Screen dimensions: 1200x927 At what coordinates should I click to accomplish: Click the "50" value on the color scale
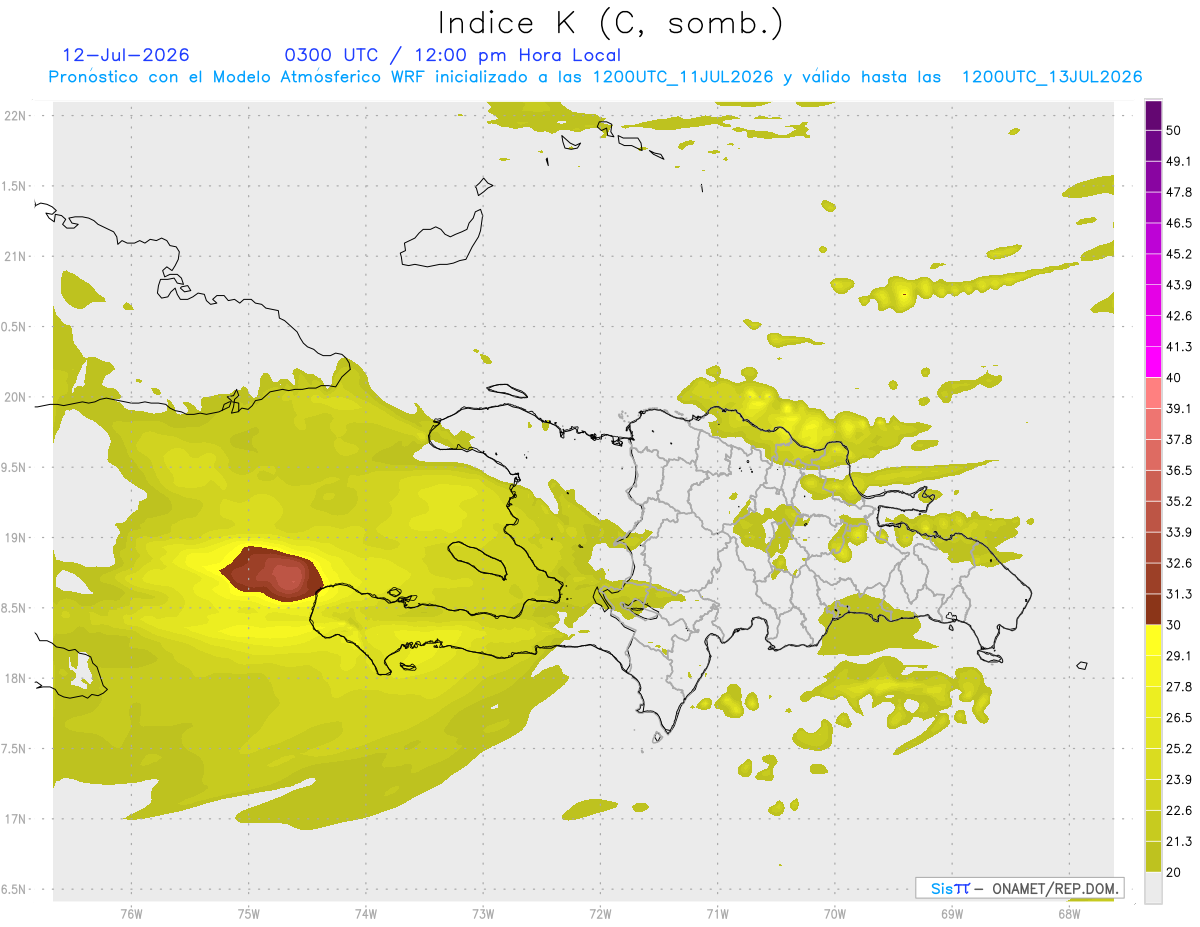[x=1173, y=130]
